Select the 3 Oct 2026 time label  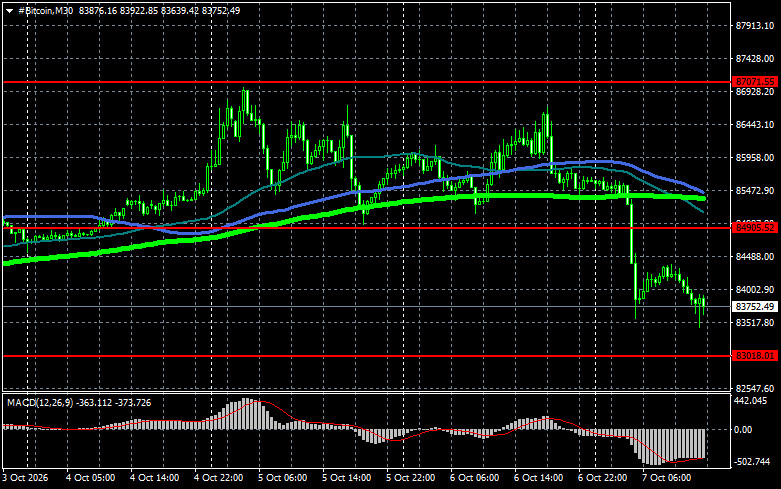pos(25,478)
